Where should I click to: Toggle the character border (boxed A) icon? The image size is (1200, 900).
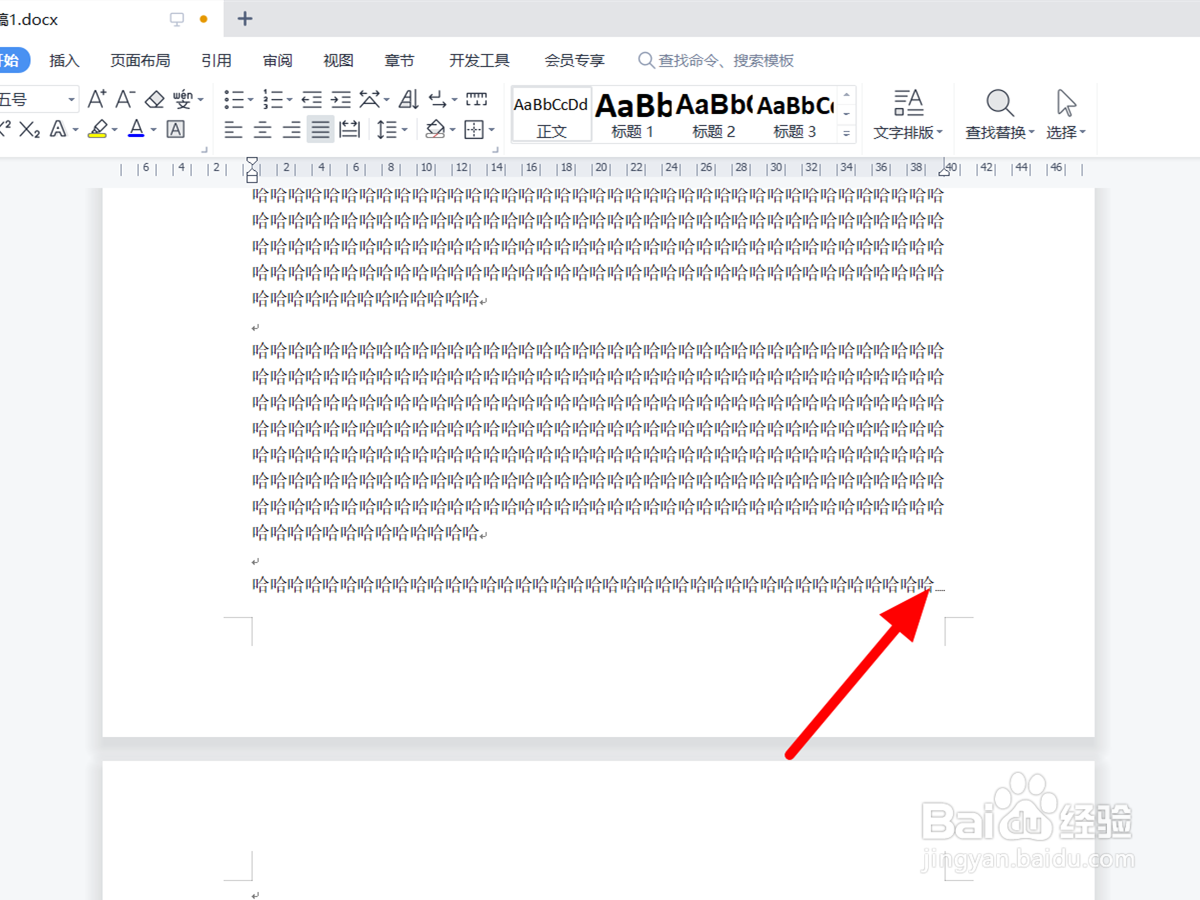click(x=175, y=129)
